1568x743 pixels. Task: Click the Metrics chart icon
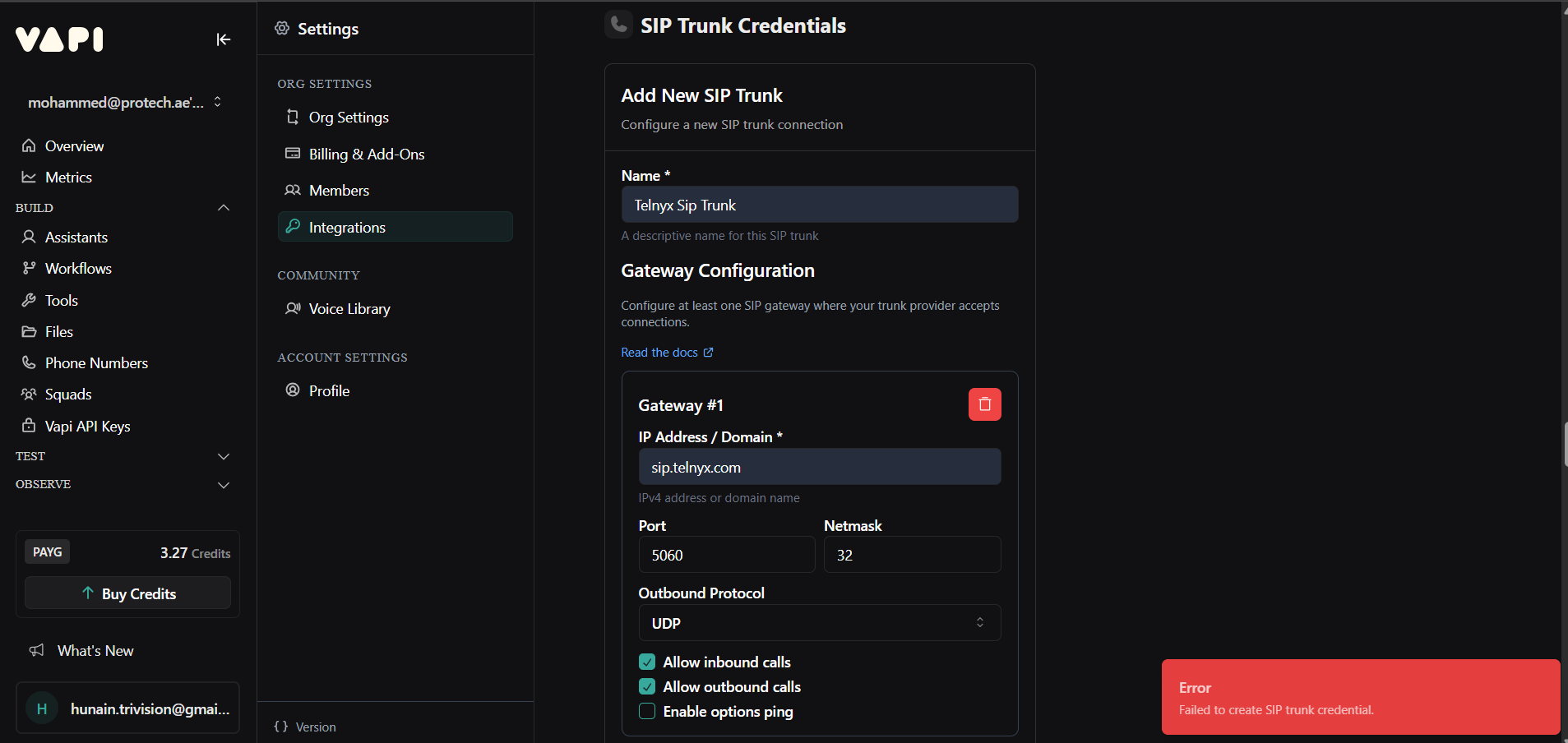click(x=29, y=177)
